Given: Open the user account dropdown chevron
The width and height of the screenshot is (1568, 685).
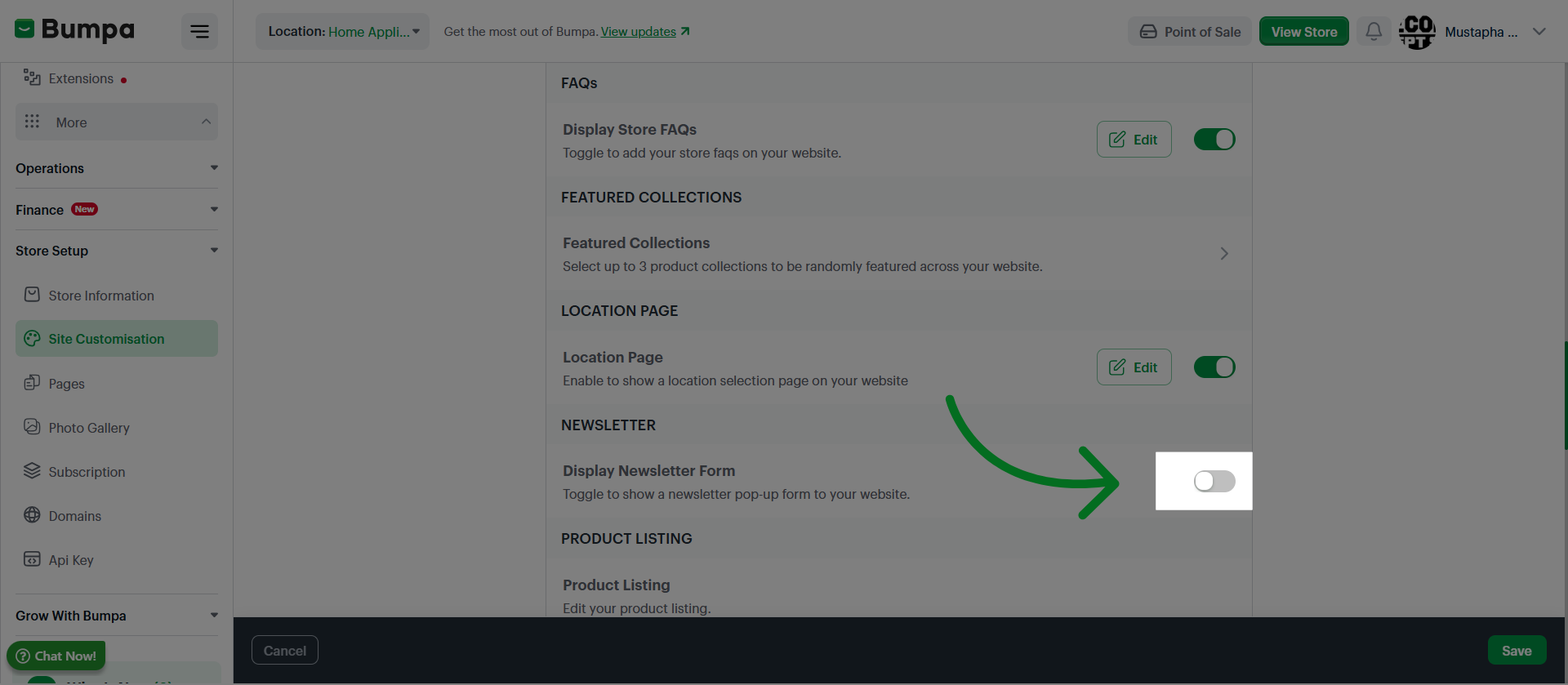Looking at the screenshot, I should [1539, 32].
